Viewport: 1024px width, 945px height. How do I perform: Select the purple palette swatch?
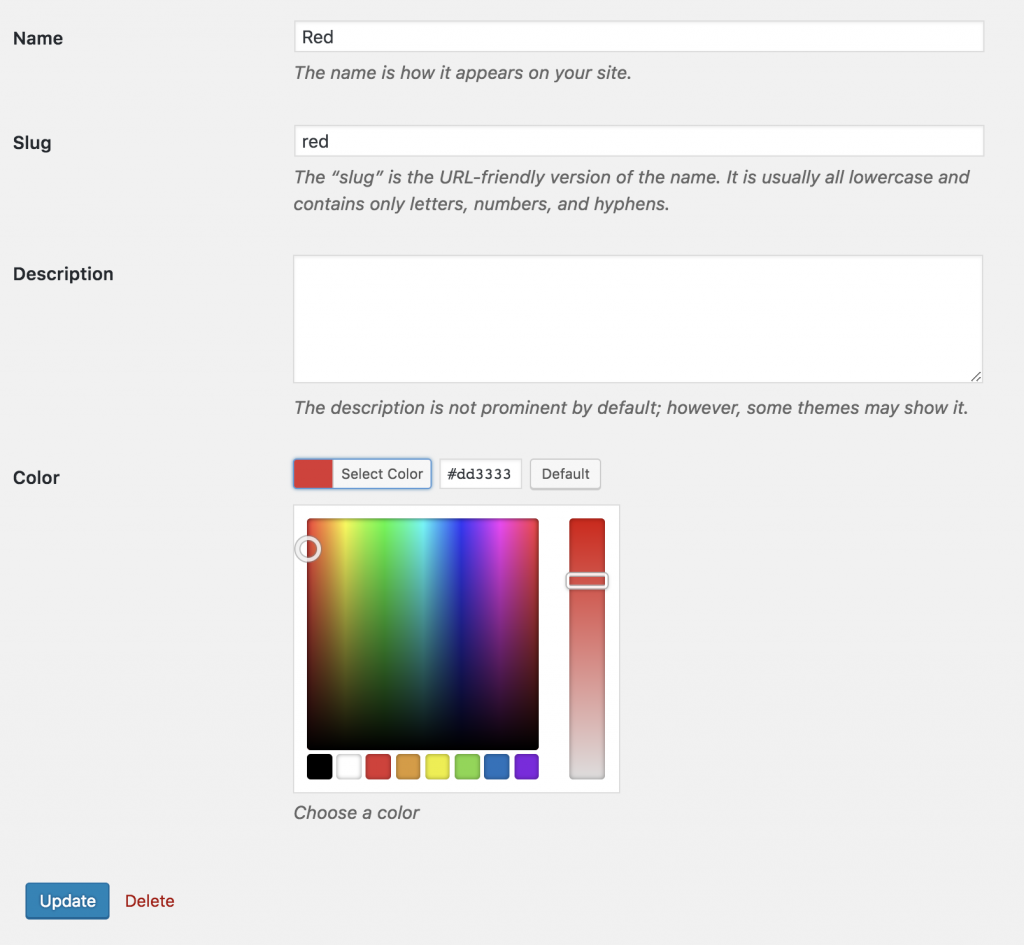(x=526, y=767)
